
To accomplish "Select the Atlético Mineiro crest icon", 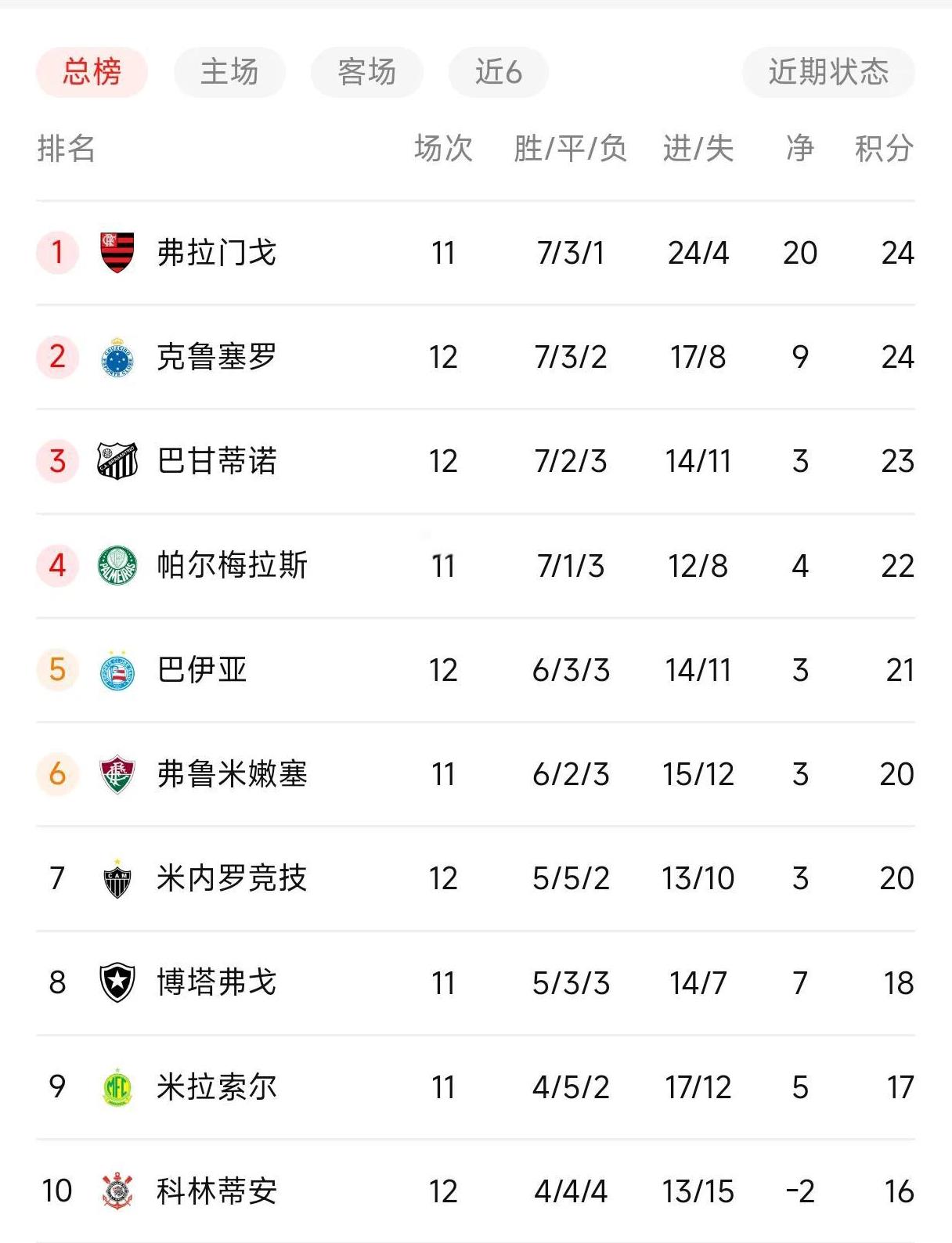I will pyautogui.click(x=117, y=878).
